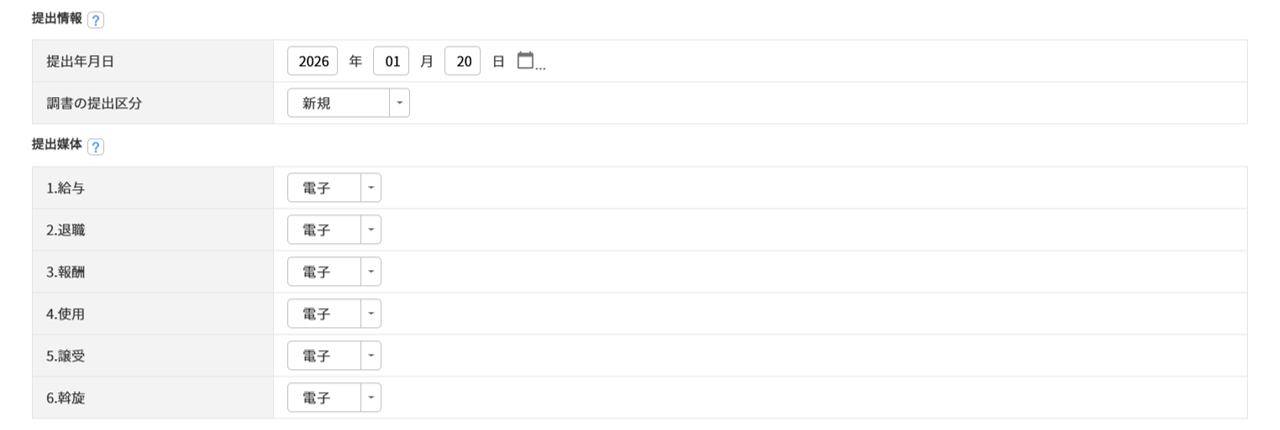Open the 調書の提出区分 dropdown

point(399,103)
